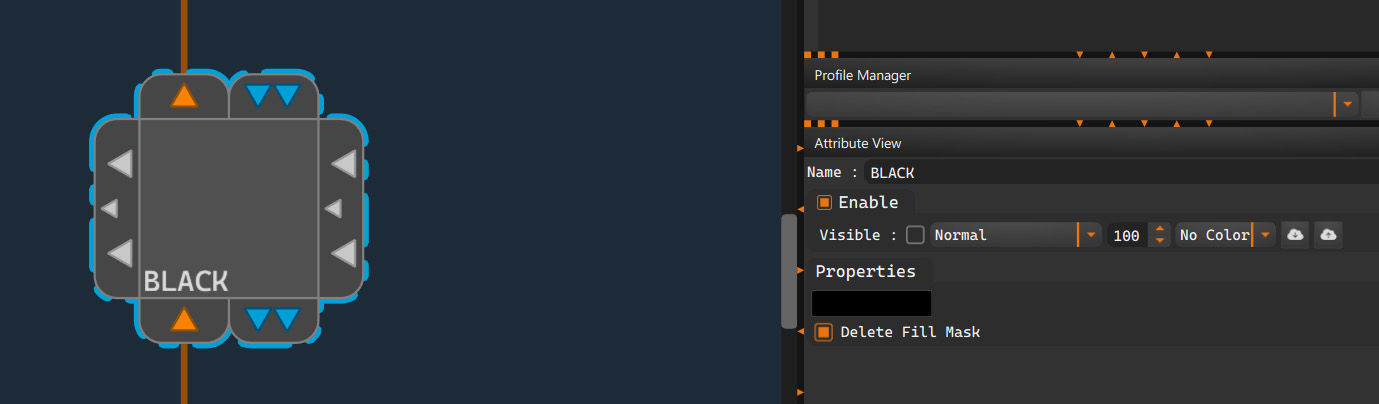This screenshot has height=404, width=1379.
Task: Open the black color swatch picker
Action: coord(871,303)
